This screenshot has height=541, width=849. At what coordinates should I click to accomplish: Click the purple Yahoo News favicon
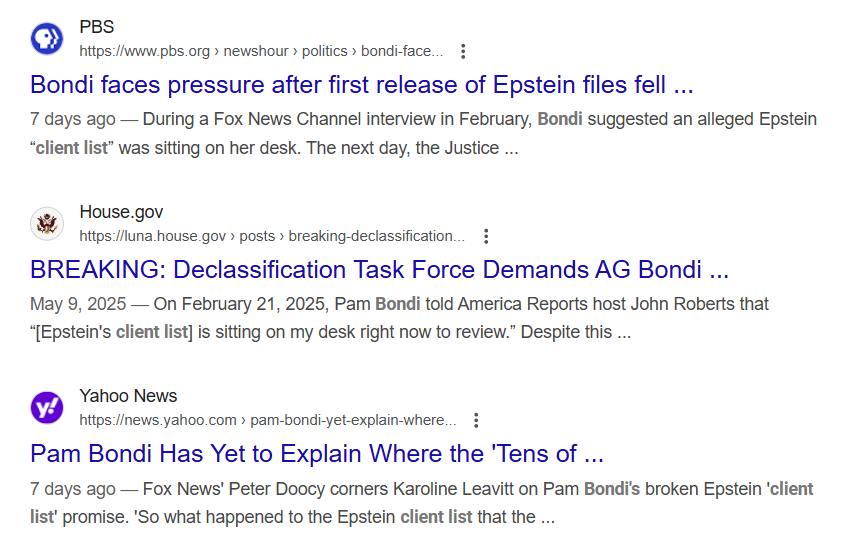pyautogui.click(x=47, y=407)
